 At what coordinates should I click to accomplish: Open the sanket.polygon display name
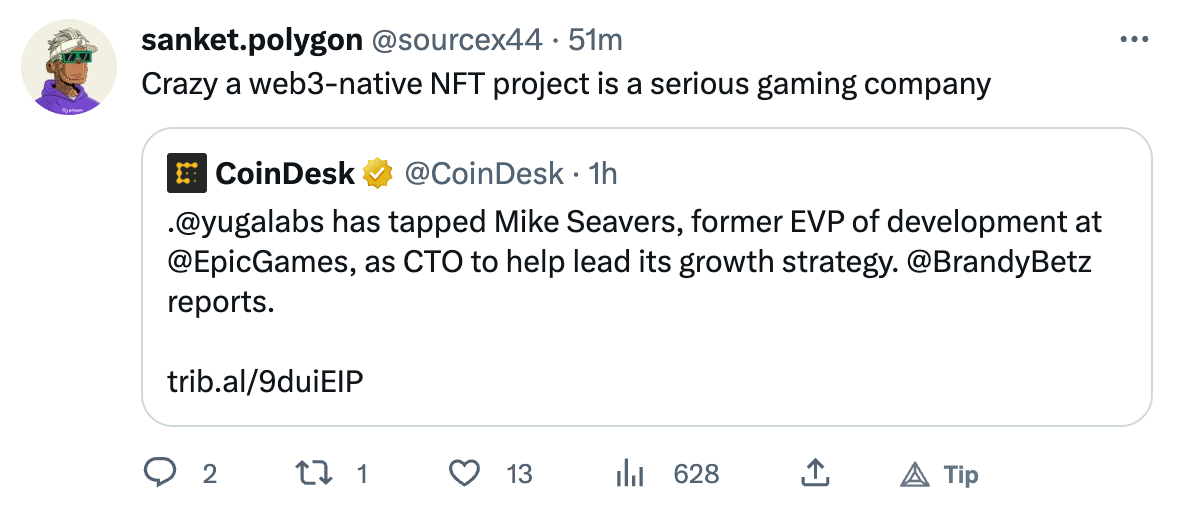point(251,40)
